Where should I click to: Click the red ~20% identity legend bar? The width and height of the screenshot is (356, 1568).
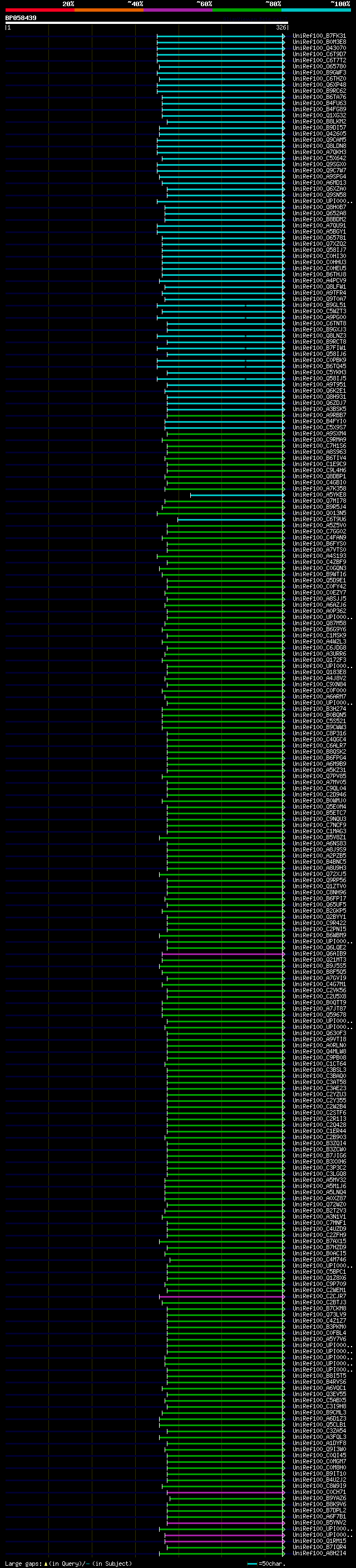(39, 10)
